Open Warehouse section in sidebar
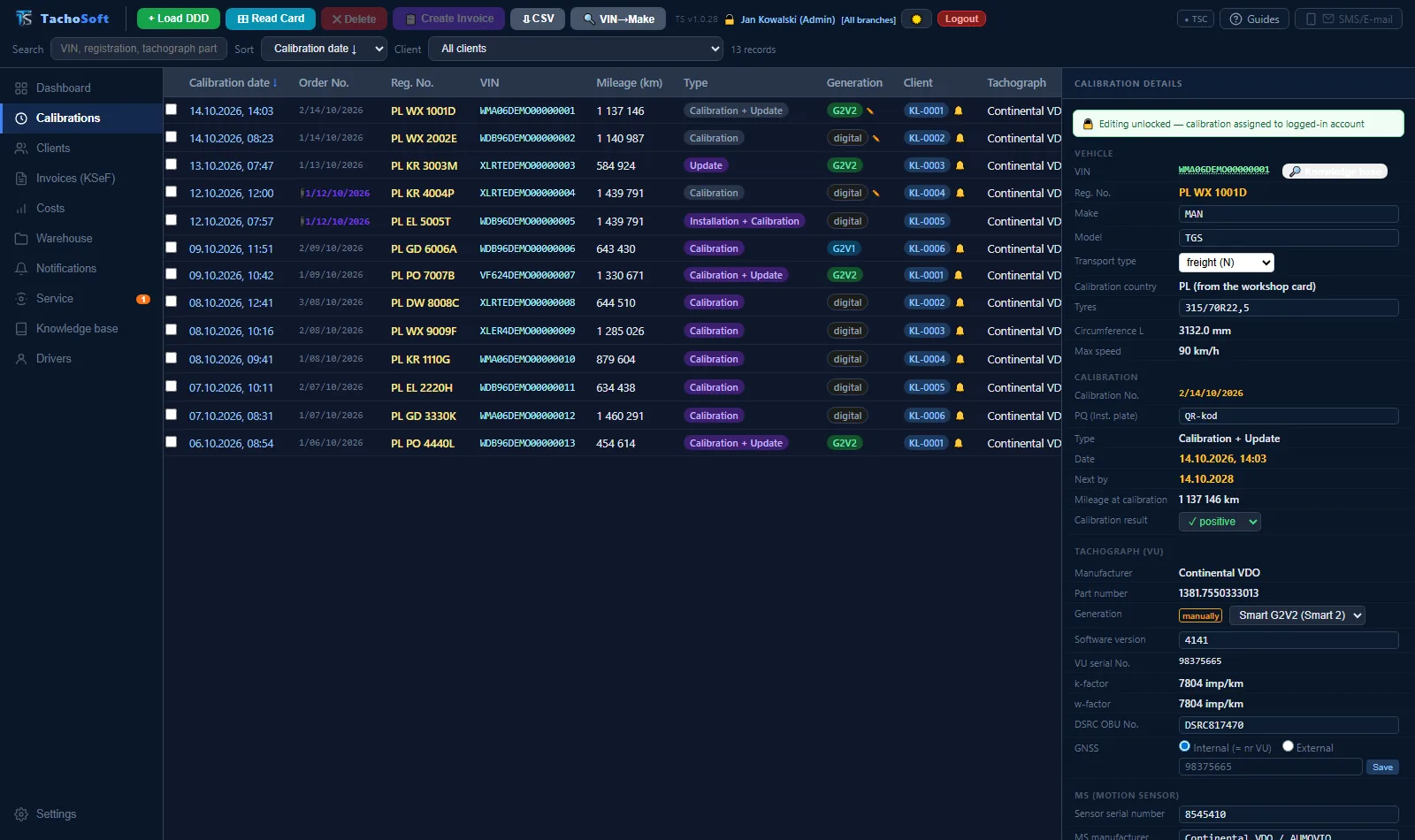The width and height of the screenshot is (1415, 840). (x=81, y=238)
